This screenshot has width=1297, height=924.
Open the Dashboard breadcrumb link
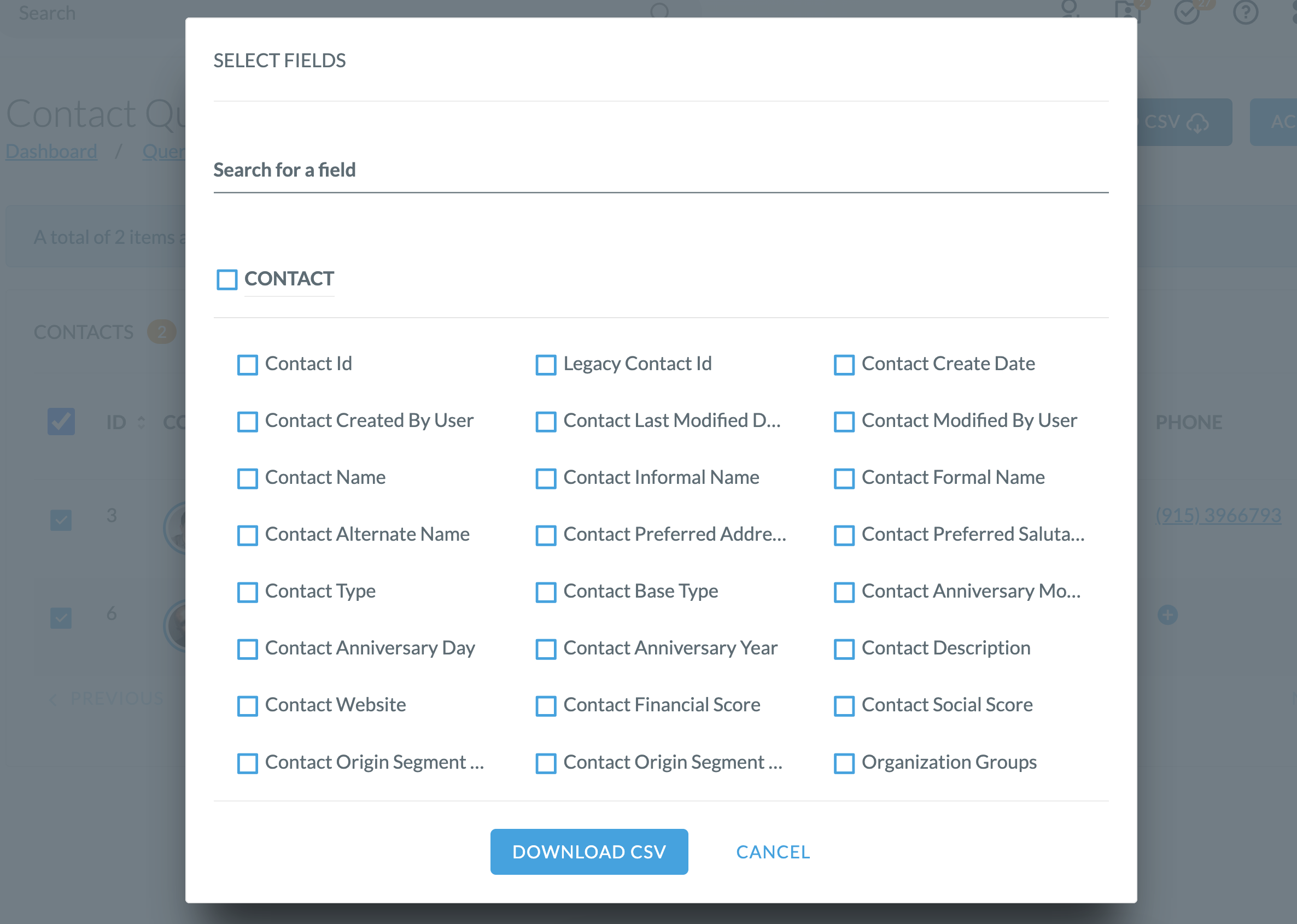(51, 151)
